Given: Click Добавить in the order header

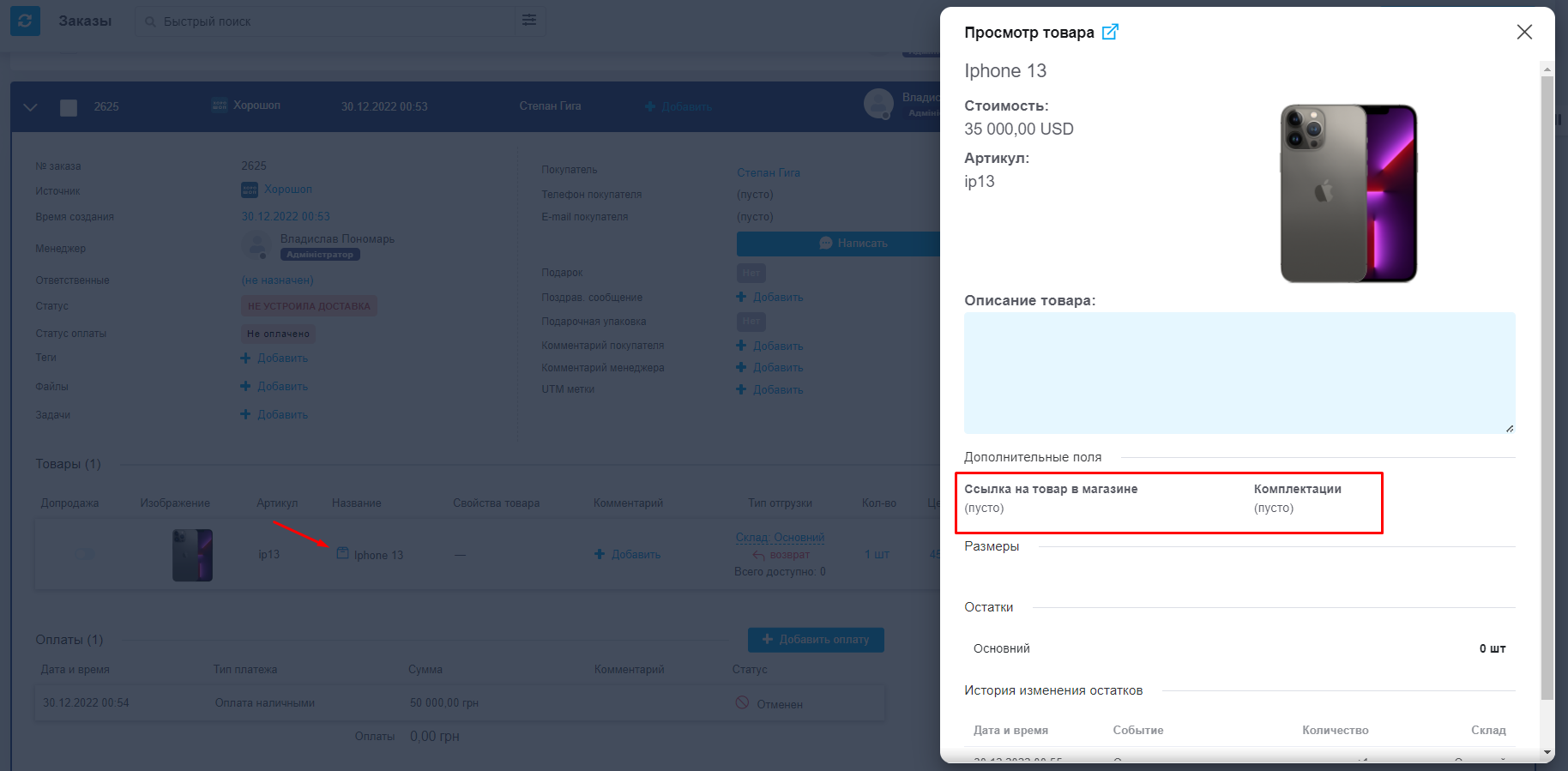Looking at the screenshot, I should pyautogui.click(x=678, y=107).
